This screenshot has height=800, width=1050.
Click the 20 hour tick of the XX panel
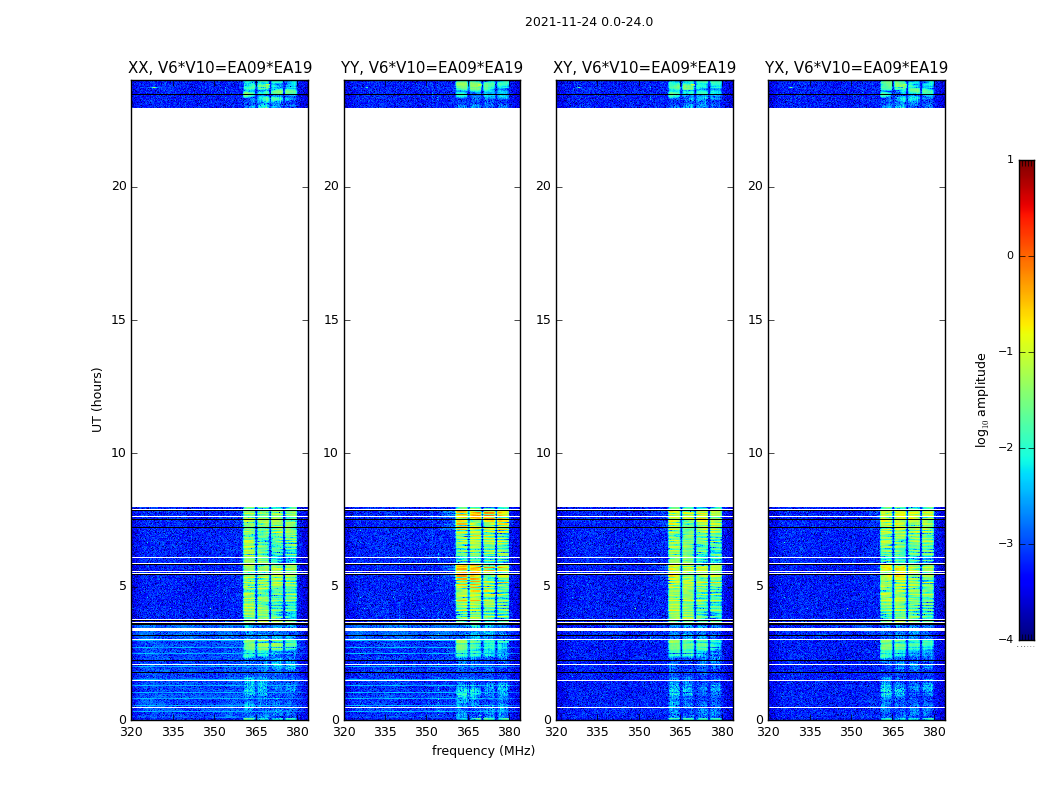119,186
